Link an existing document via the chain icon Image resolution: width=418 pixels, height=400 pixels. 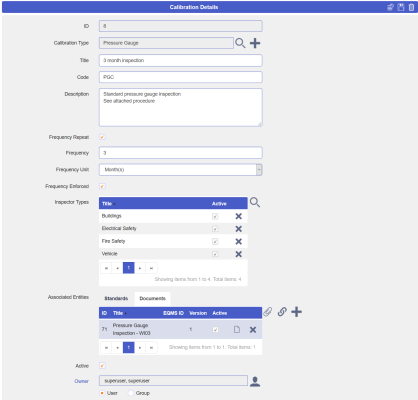pos(282,312)
